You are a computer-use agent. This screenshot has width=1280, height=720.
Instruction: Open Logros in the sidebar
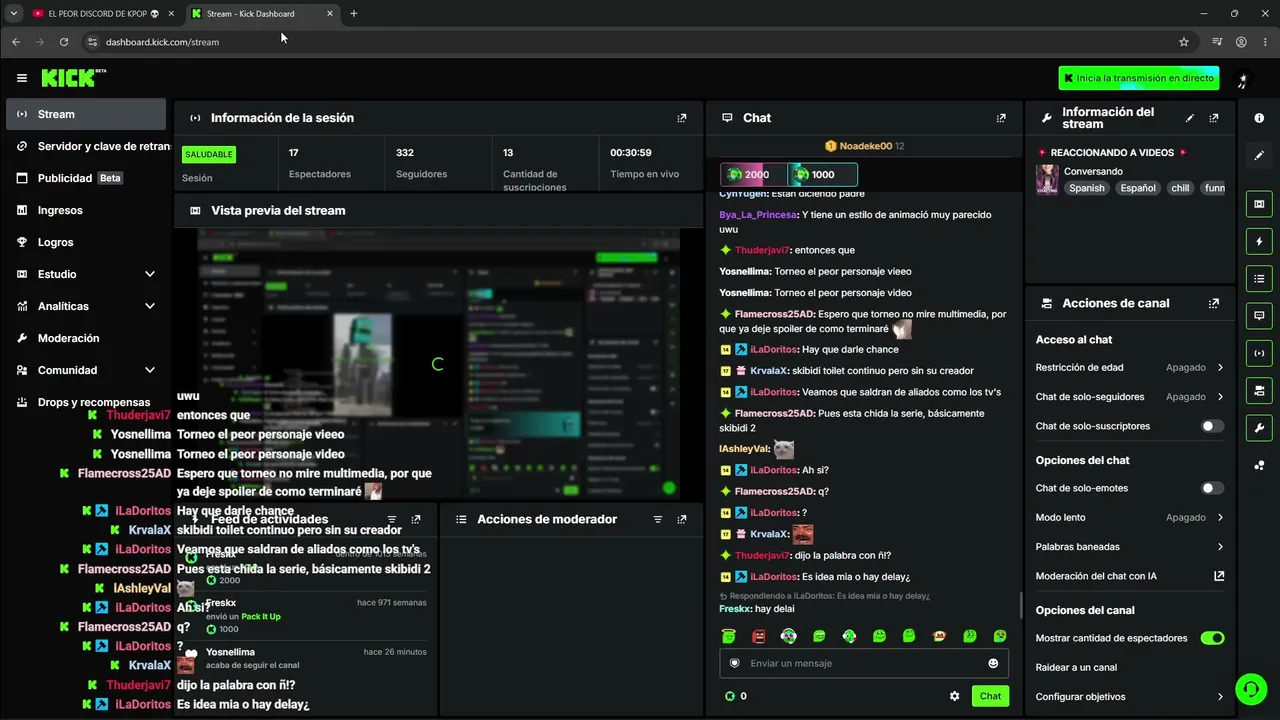pos(86,242)
